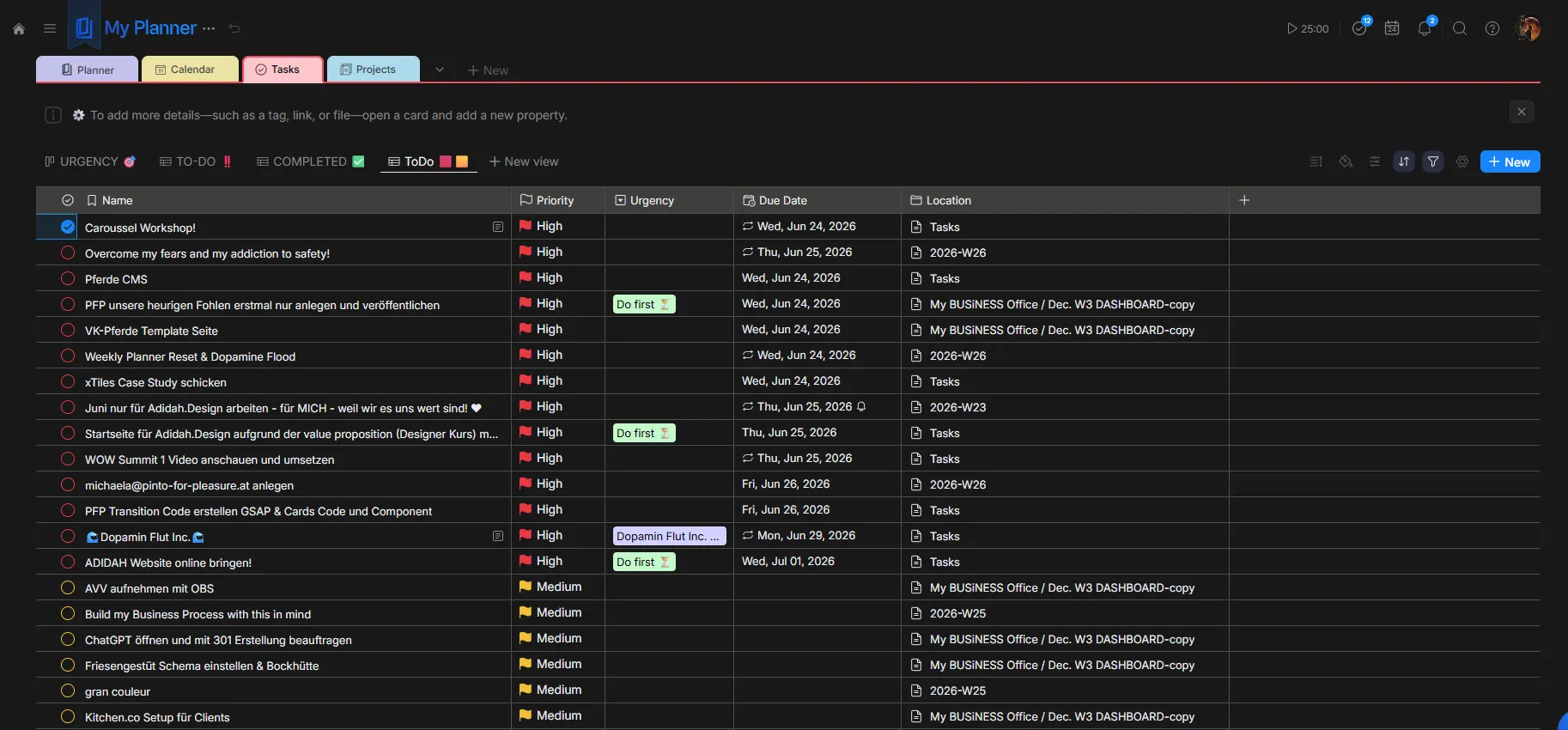Screen dimensions: 1568x730
Task: Open the tasks checkmark icon with badge 12
Action: tap(1359, 28)
